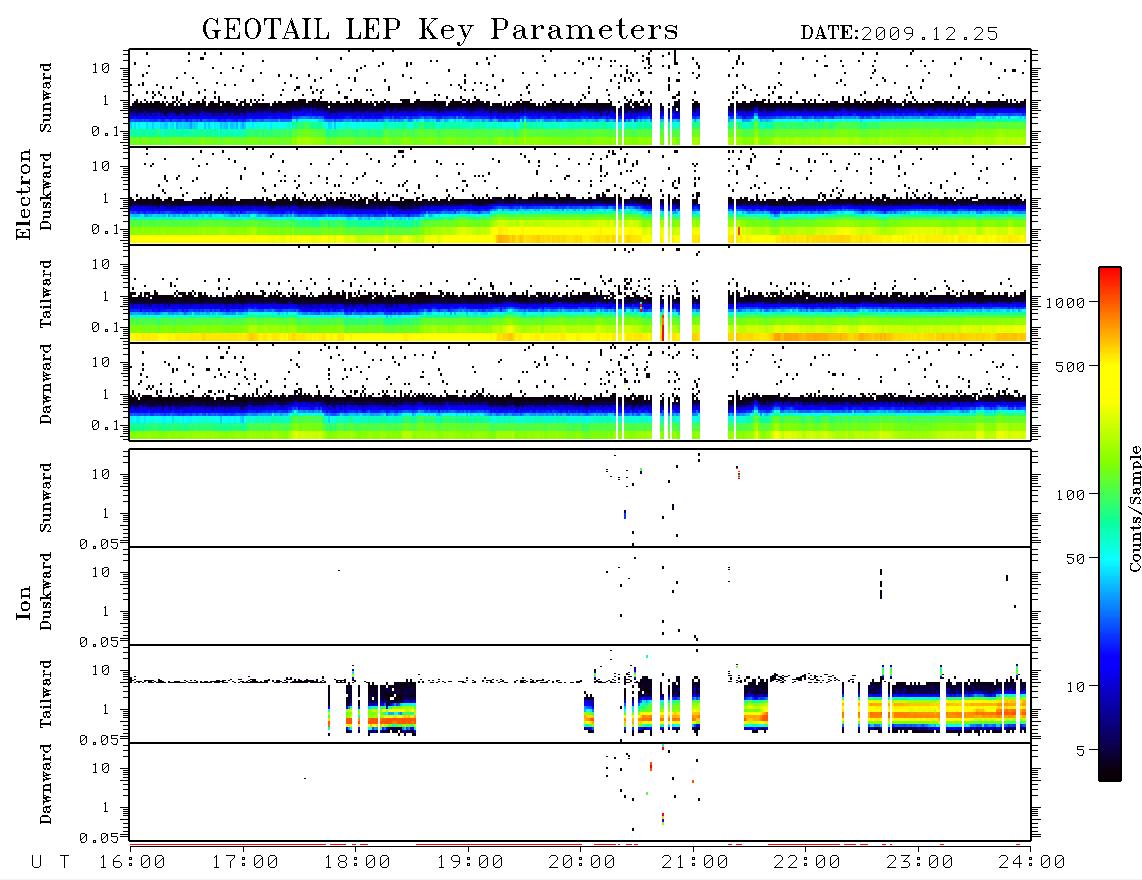Click the Electron Tailward spectrogram panel

[580, 294]
